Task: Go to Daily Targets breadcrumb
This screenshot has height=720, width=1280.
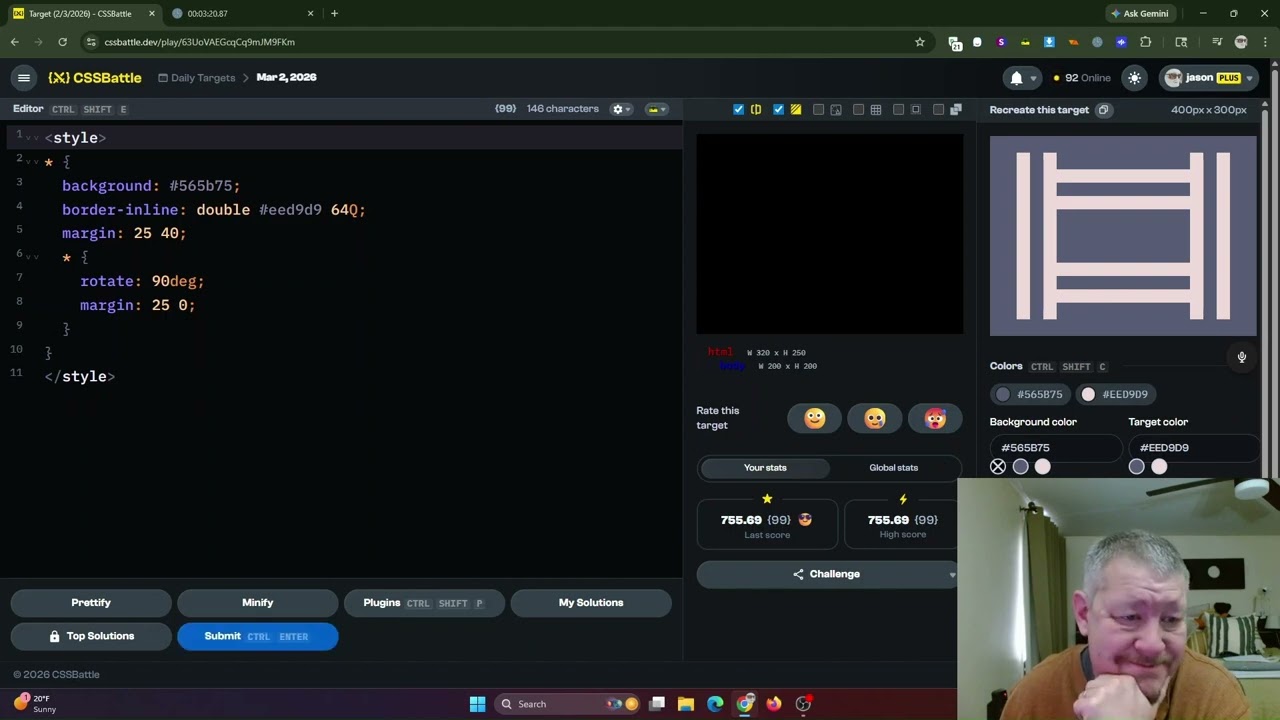Action: [196, 77]
